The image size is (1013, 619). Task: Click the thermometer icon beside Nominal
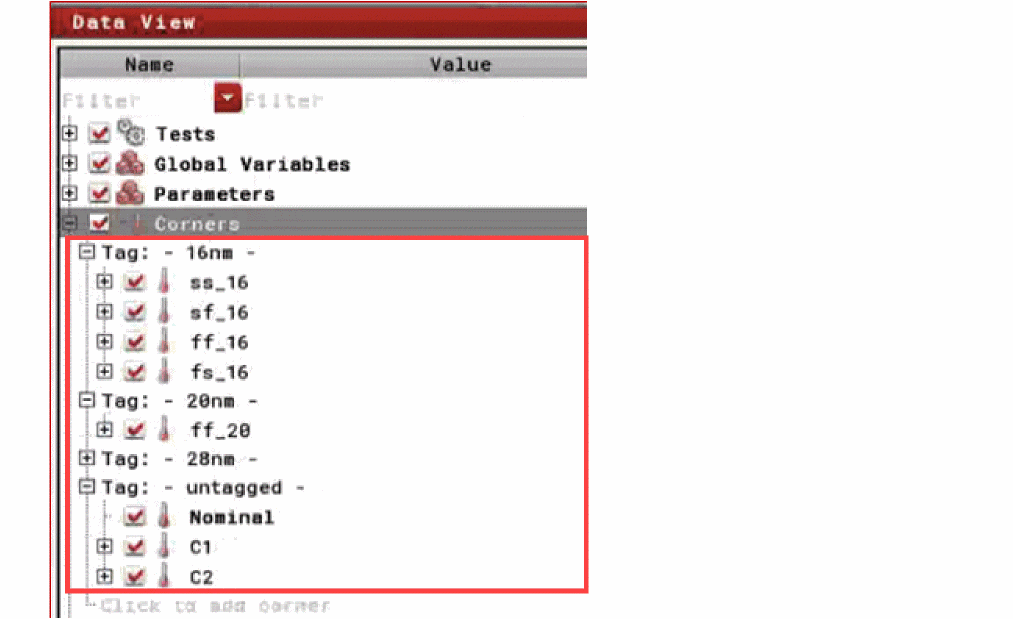point(165,516)
